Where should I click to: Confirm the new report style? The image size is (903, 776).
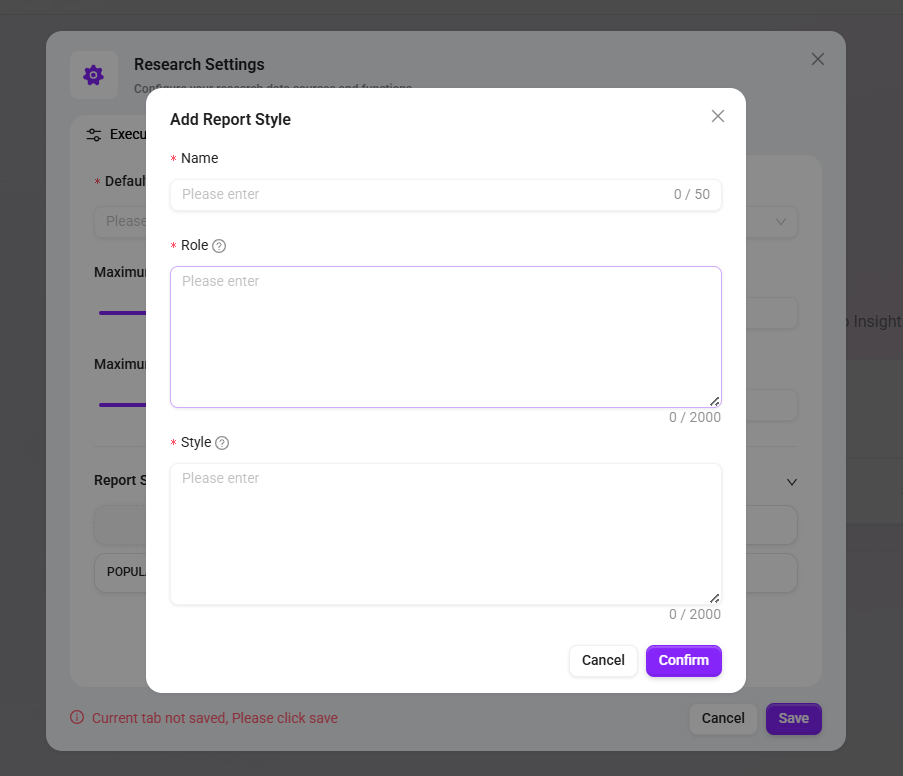(x=683, y=660)
